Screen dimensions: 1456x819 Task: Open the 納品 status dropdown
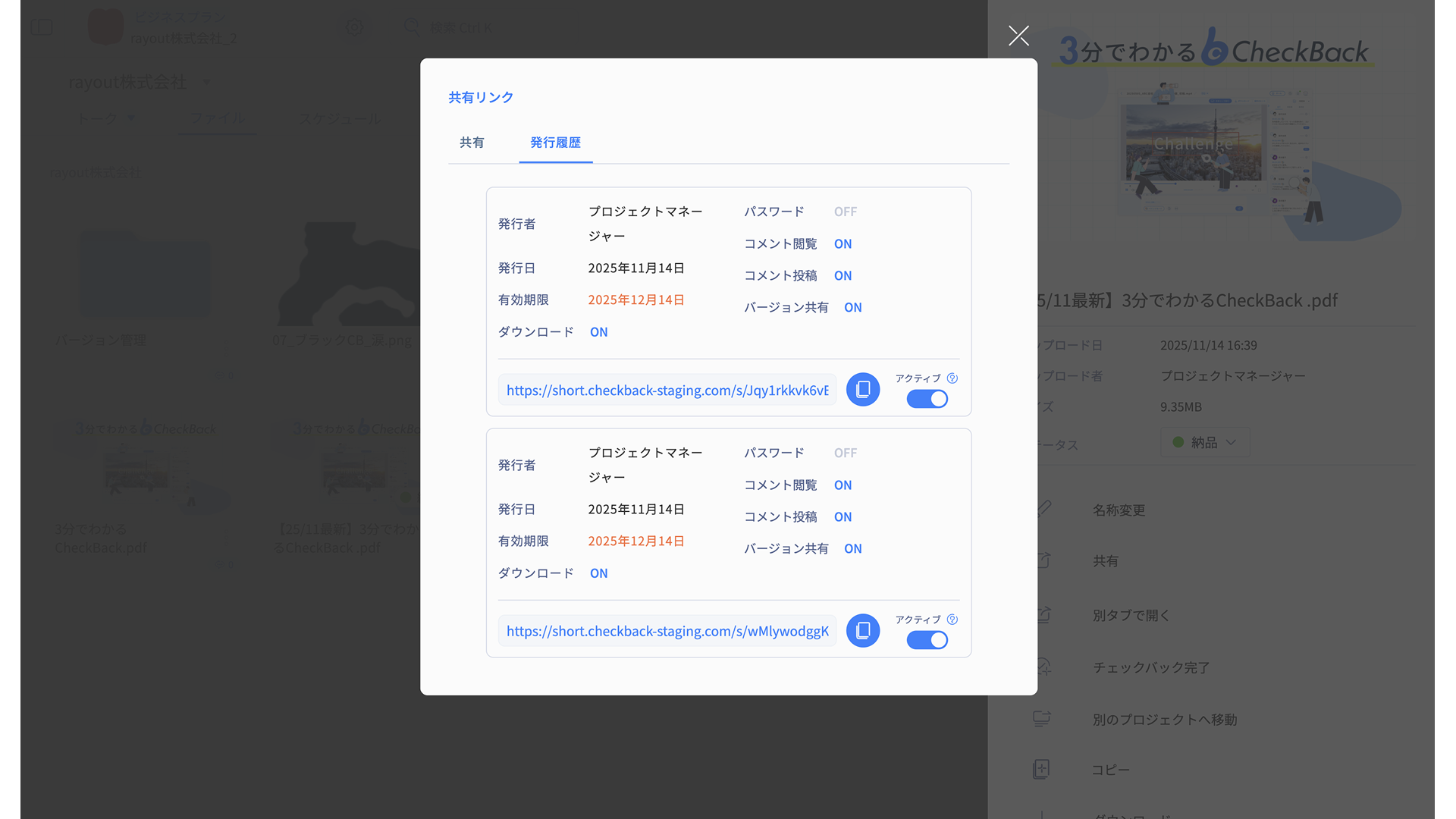click(x=1204, y=442)
